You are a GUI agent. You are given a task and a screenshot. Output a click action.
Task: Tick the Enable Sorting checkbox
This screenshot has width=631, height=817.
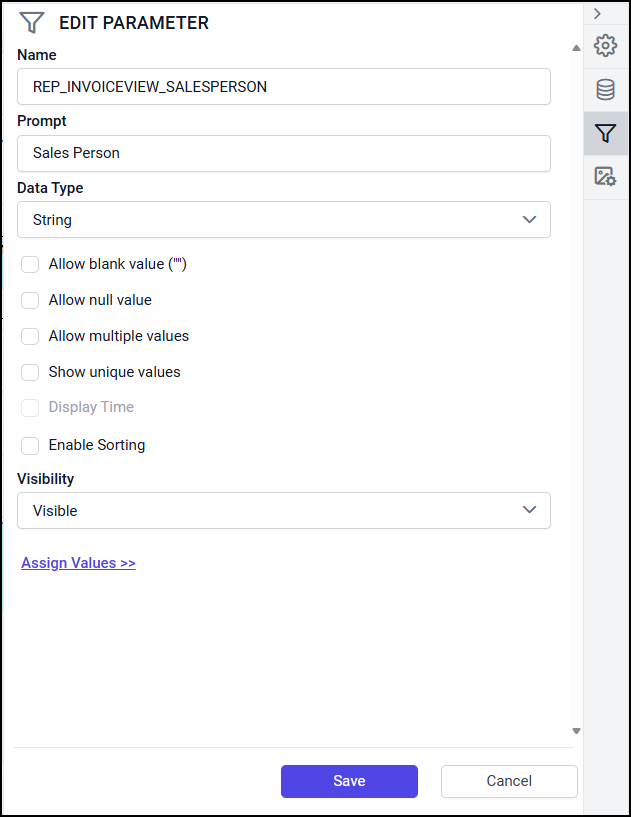[x=30, y=445]
